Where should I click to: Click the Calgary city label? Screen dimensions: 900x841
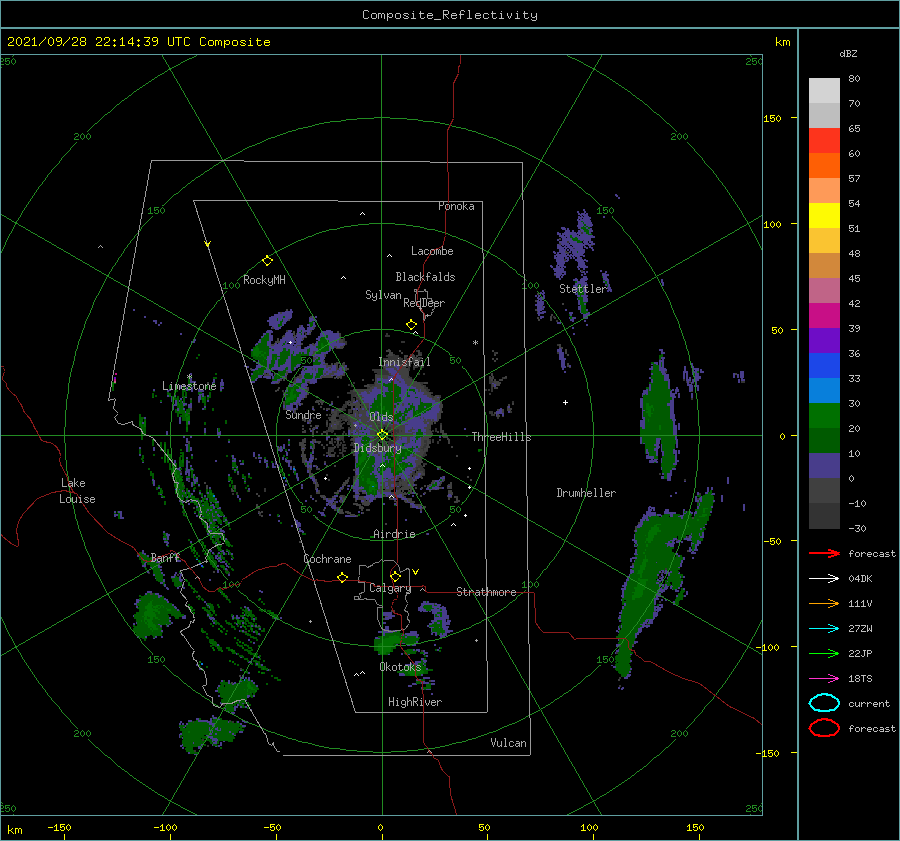390,588
